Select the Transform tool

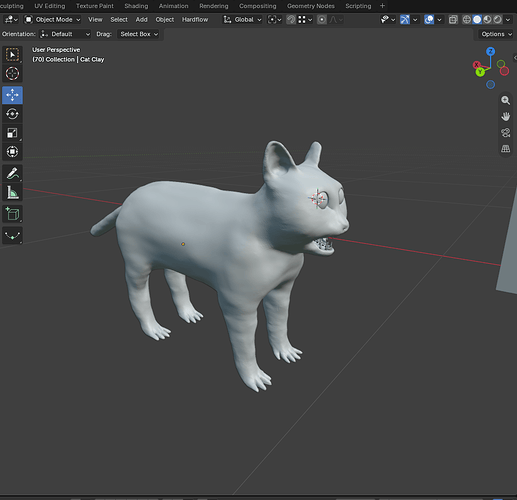[x=12, y=152]
